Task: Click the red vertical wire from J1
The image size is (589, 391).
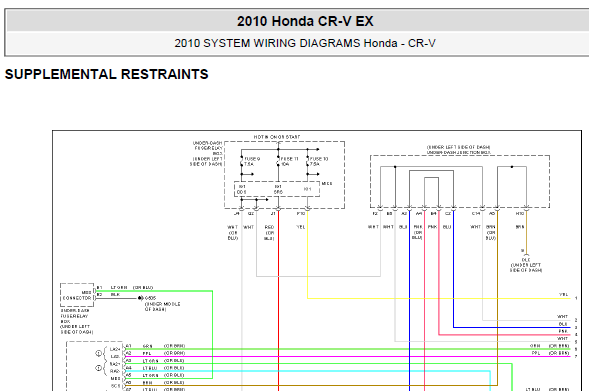Action: [278, 300]
